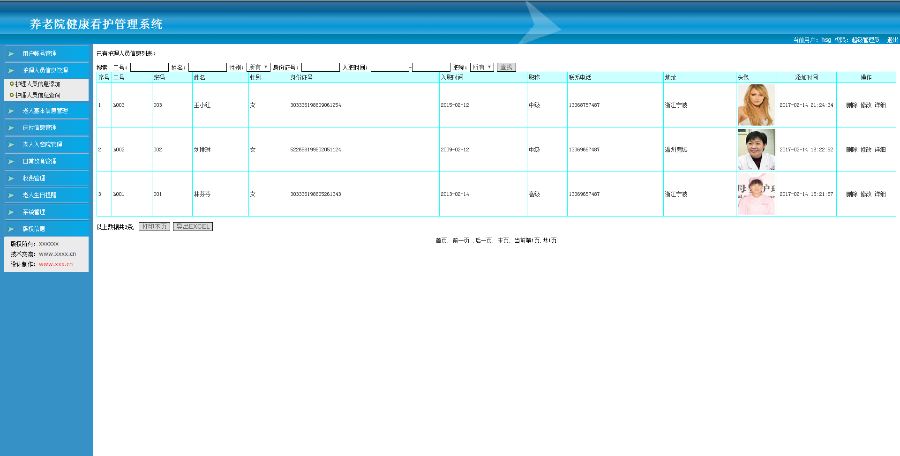
Task: Open the 性别 filter dropdown
Action: [x=258, y=67]
